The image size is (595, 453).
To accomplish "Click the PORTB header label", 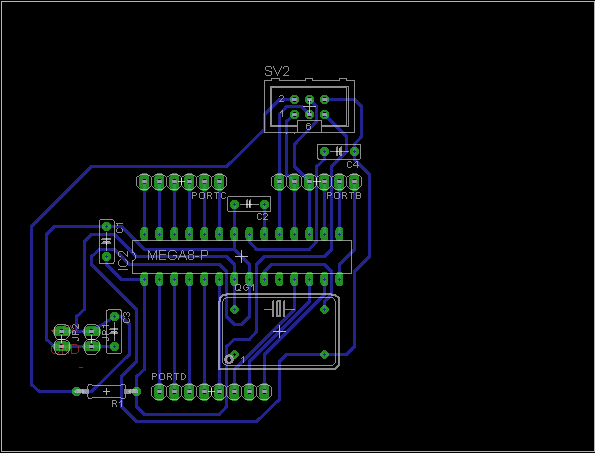I will pyautogui.click(x=344, y=196).
